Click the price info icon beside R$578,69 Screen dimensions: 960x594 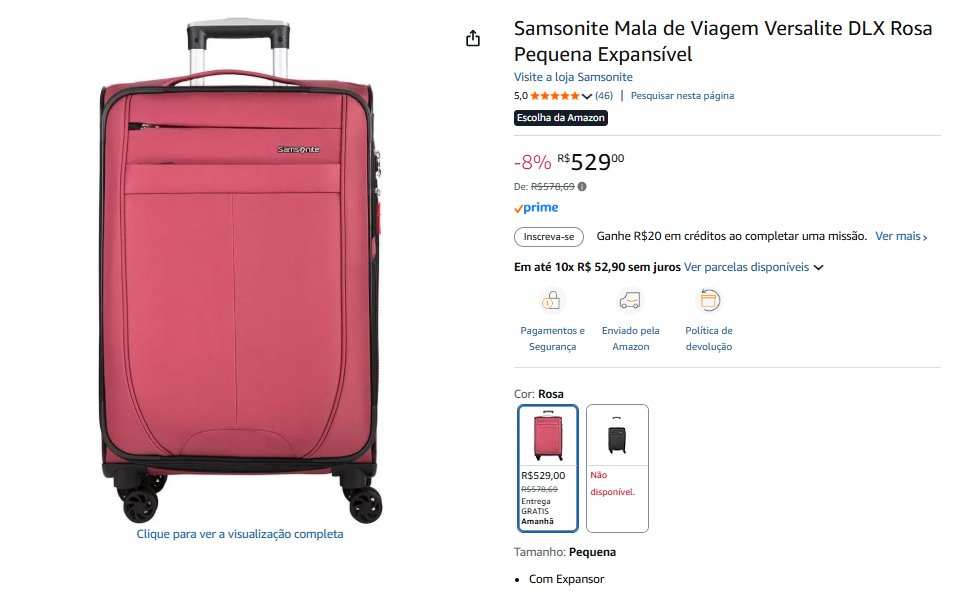582,186
